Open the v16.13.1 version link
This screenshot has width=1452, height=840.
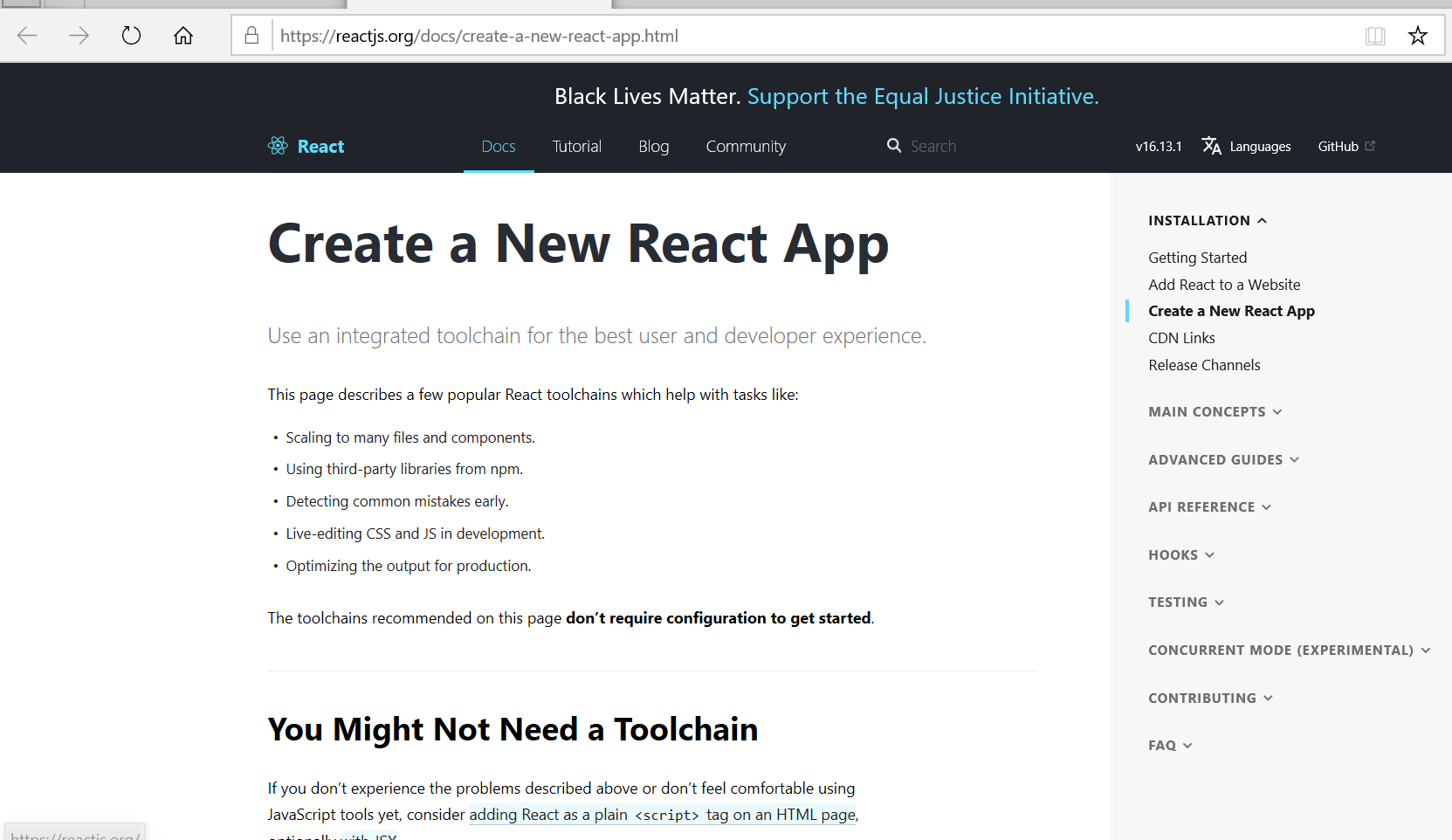coord(1159,147)
